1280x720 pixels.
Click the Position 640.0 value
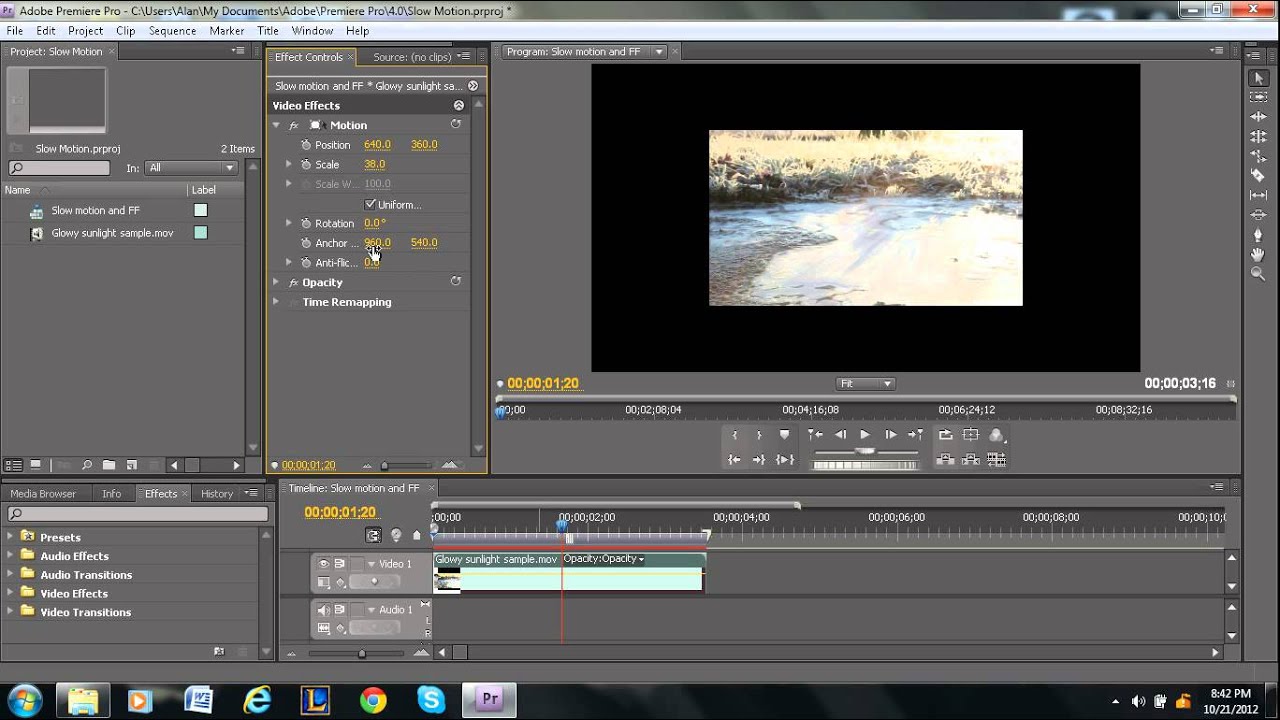tap(377, 145)
